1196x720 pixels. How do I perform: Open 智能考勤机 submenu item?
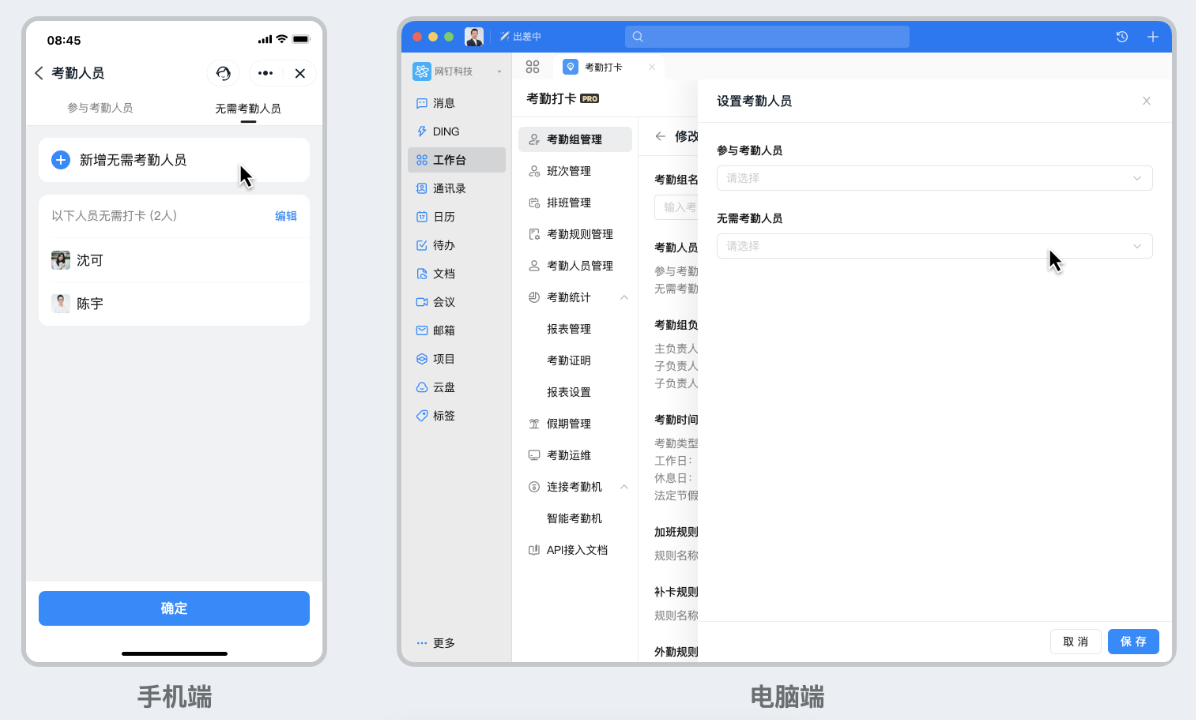[x=574, y=519]
